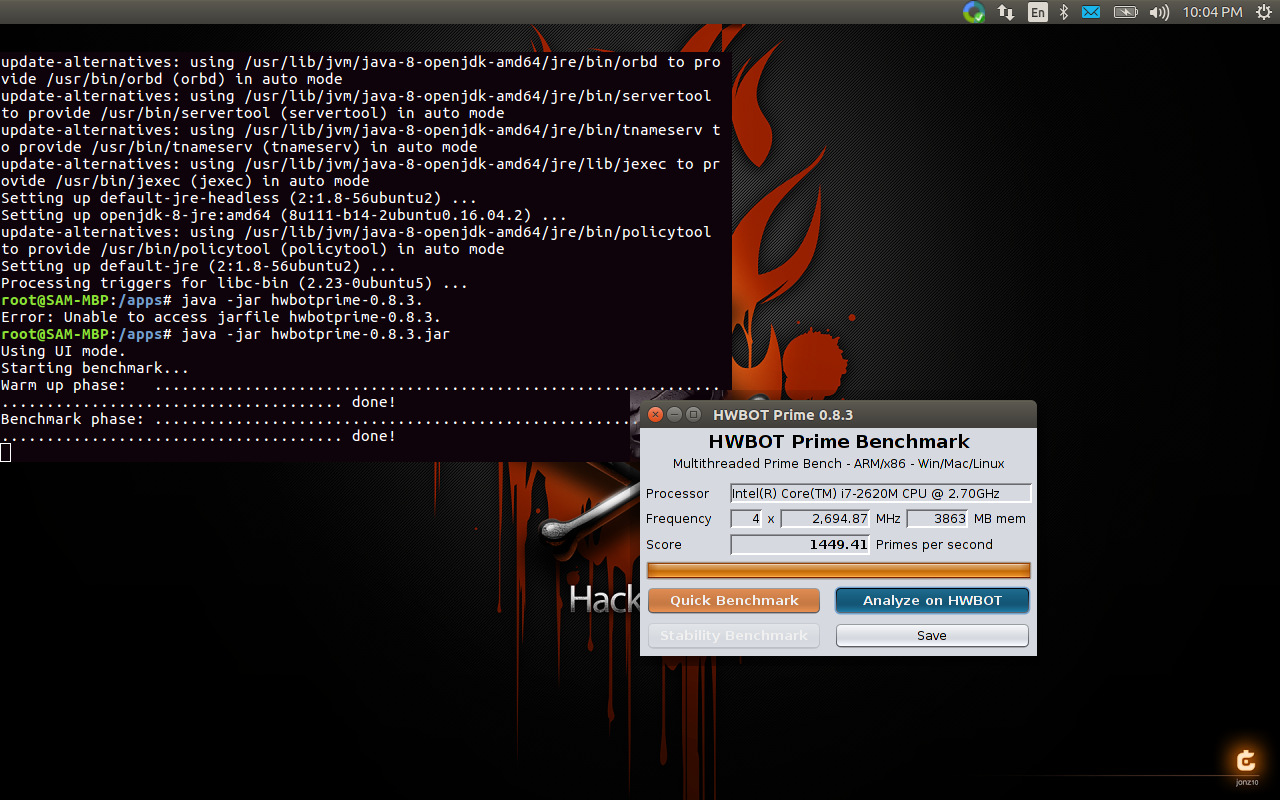Click terminal line 'Starting benchmark...'

[95, 368]
